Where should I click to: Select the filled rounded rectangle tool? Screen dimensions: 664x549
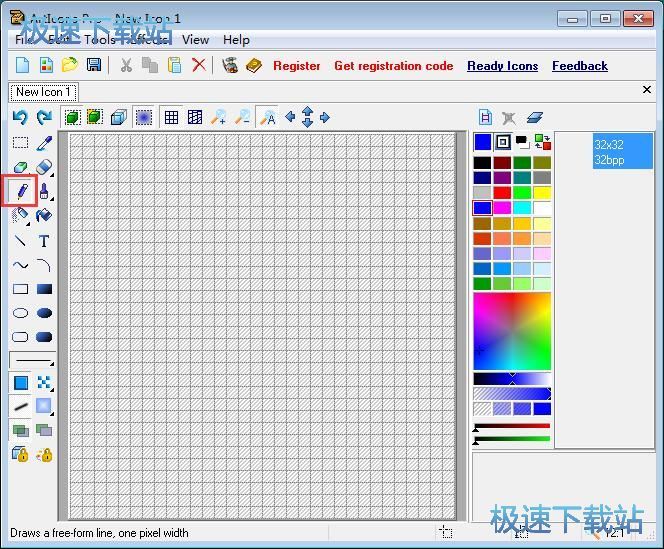pos(44,337)
